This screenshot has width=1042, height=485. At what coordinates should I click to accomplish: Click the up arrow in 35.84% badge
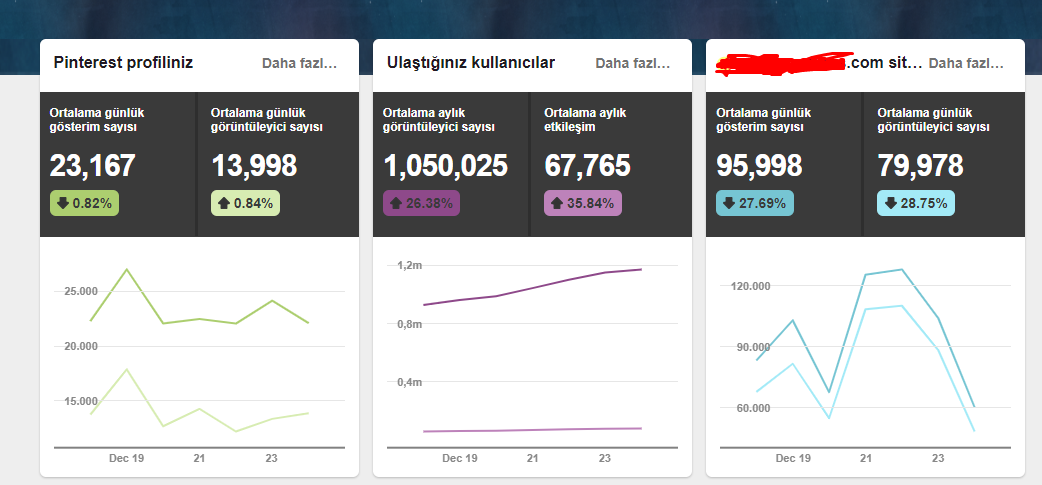pos(557,203)
